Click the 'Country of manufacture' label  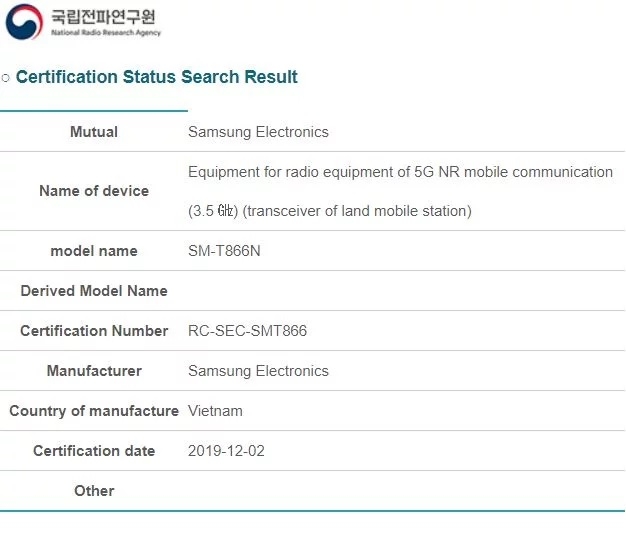pyautogui.click(x=94, y=411)
